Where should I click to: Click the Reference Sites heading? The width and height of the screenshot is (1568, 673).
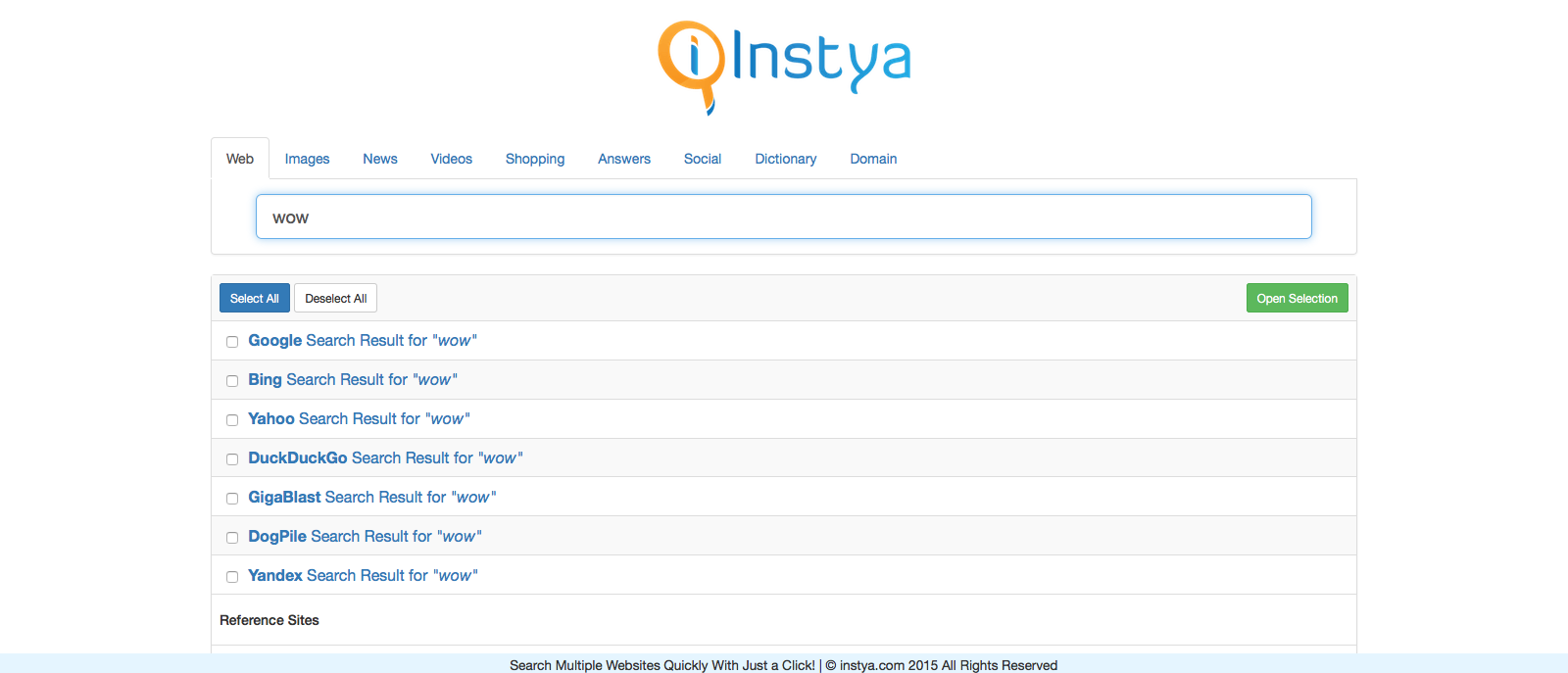(269, 620)
